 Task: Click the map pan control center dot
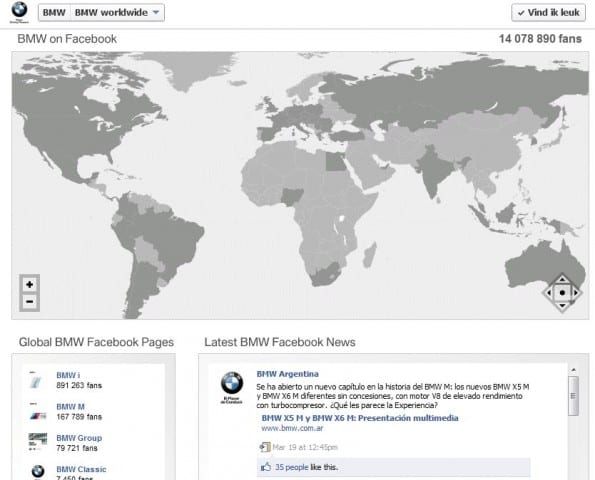[x=562, y=293]
